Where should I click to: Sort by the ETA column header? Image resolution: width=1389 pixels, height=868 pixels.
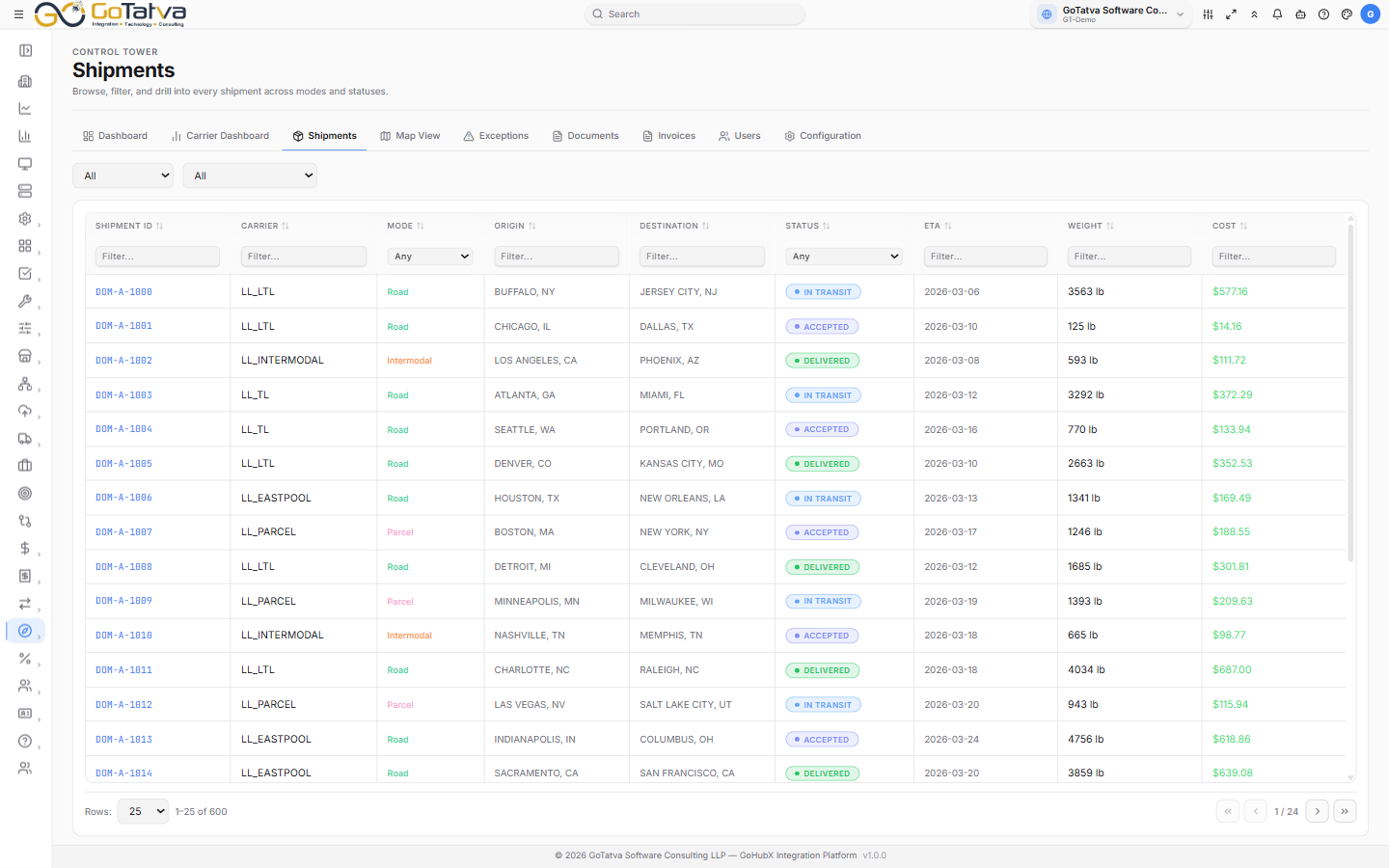[x=938, y=226]
